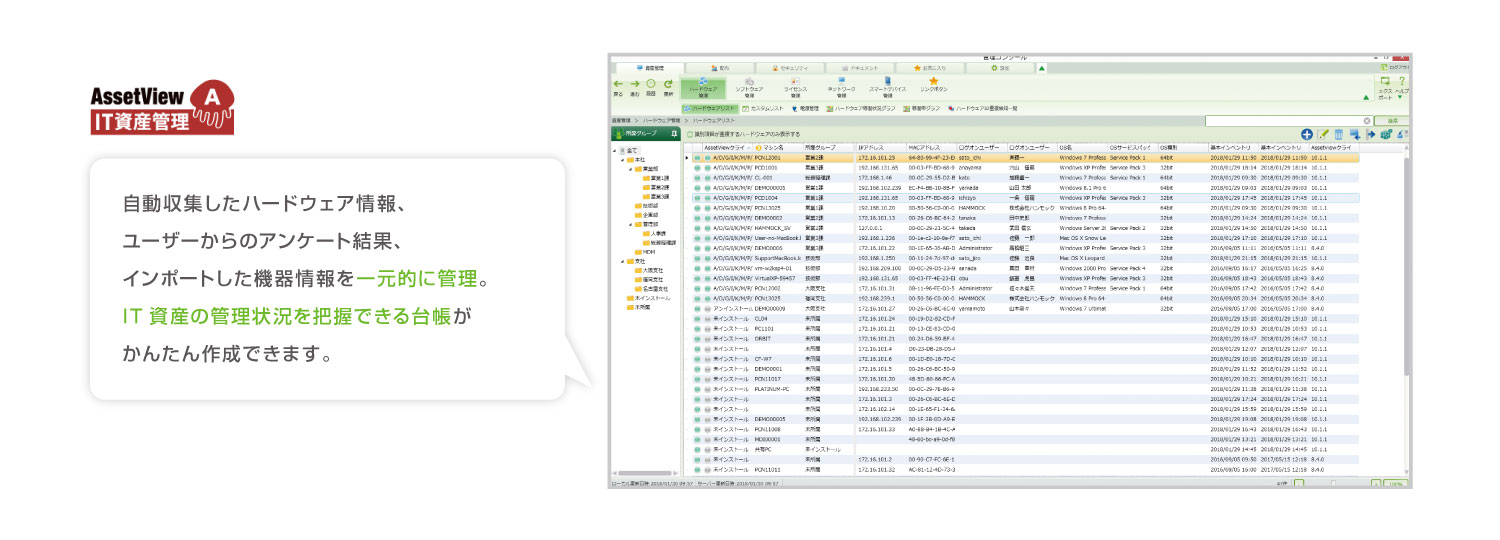Clear the search box with X icon

click(1367, 120)
